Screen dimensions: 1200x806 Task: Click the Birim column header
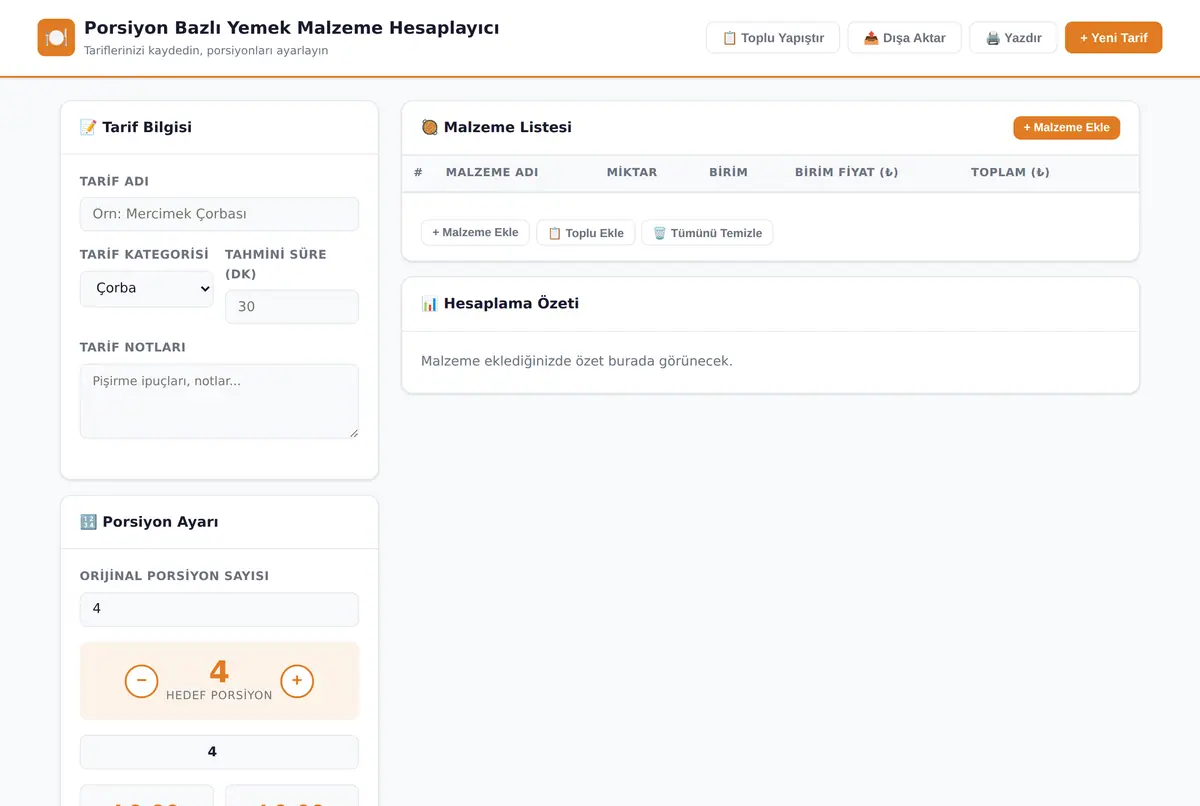[x=728, y=172]
